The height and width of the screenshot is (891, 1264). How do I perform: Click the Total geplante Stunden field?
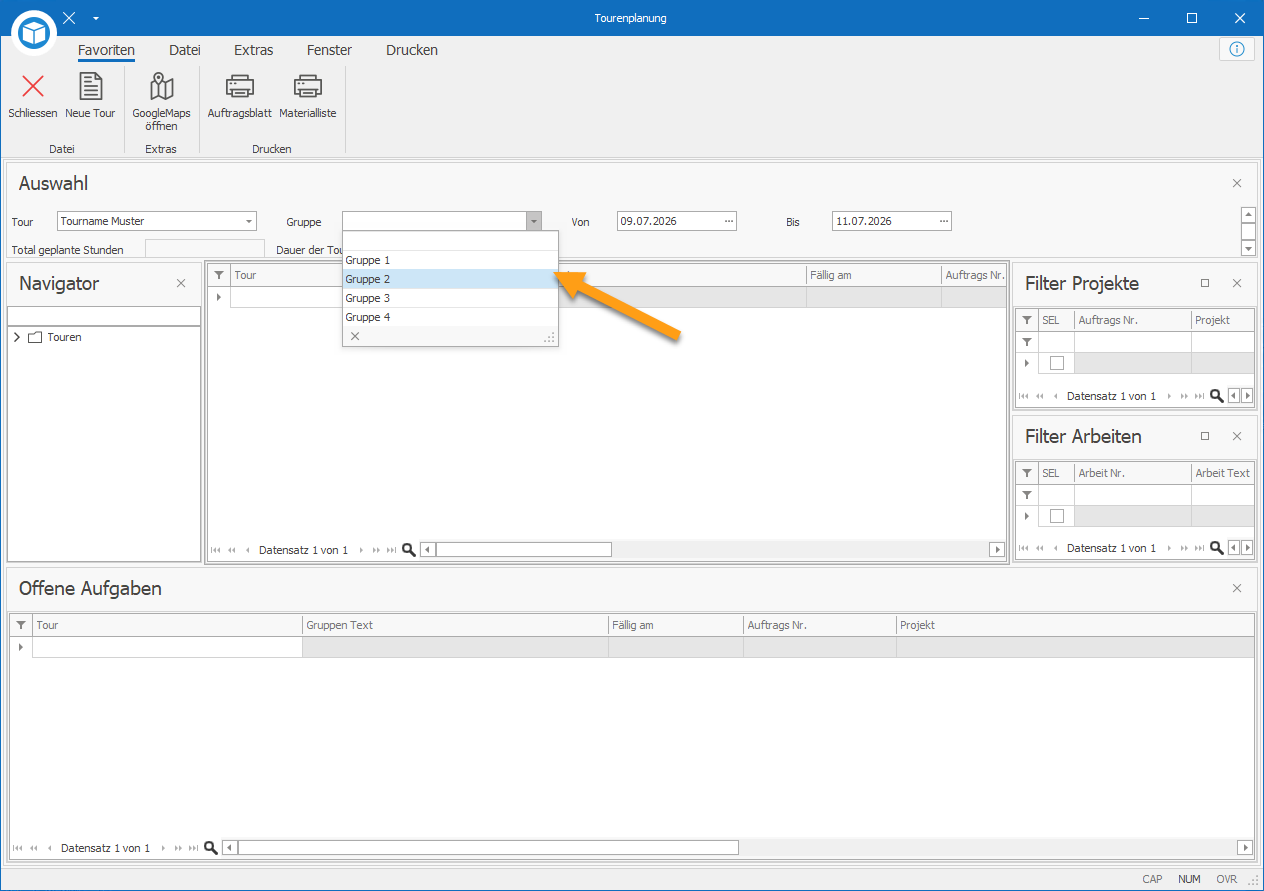click(205, 249)
